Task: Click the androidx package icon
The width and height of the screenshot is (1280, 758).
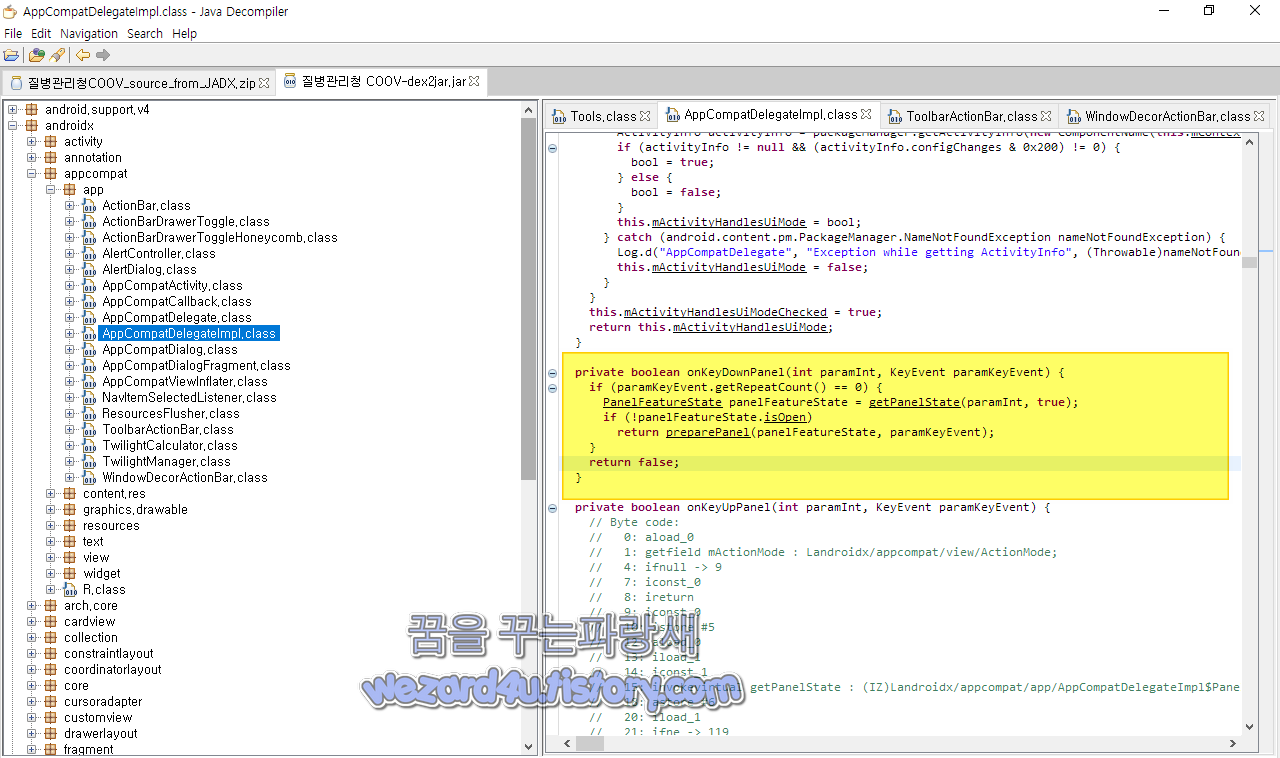Action: point(32,125)
